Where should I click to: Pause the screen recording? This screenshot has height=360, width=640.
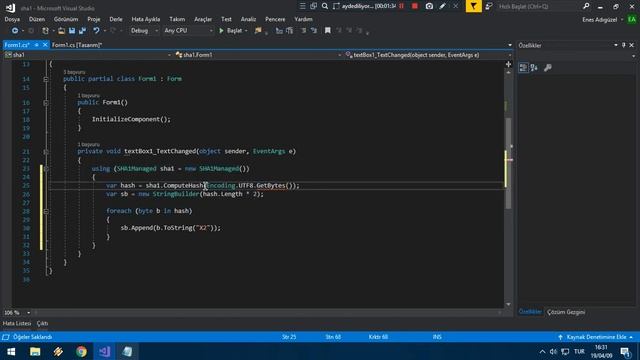tap(402, 6)
